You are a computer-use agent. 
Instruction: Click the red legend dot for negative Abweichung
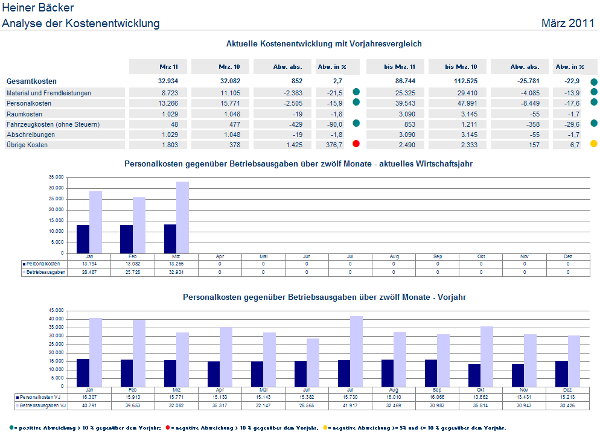(x=168, y=427)
